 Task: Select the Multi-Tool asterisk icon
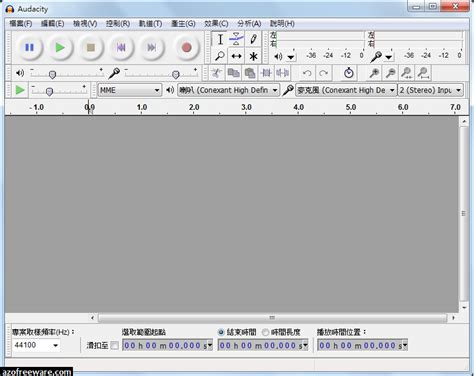point(253,56)
